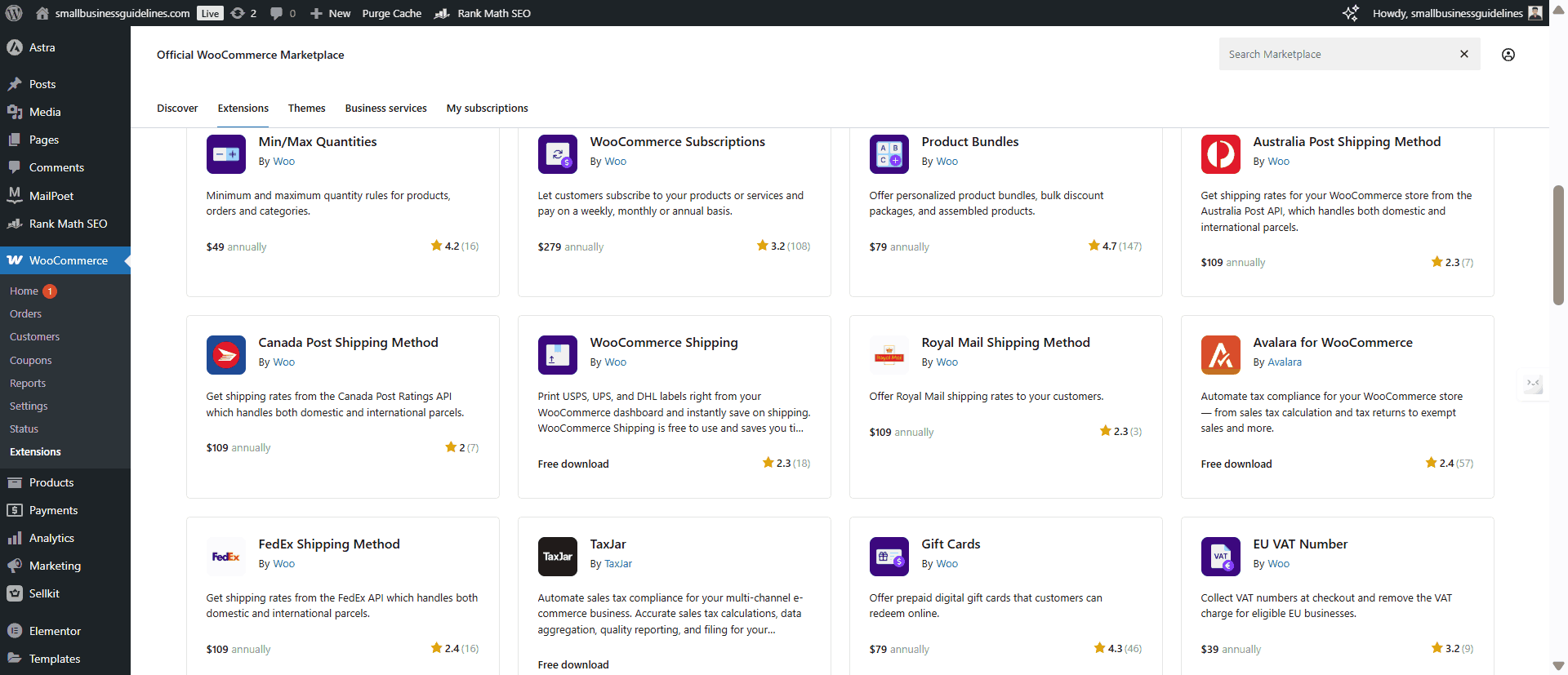Follow the TaxJar author link
Image resolution: width=1568 pixels, height=675 pixels.
point(618,564)
